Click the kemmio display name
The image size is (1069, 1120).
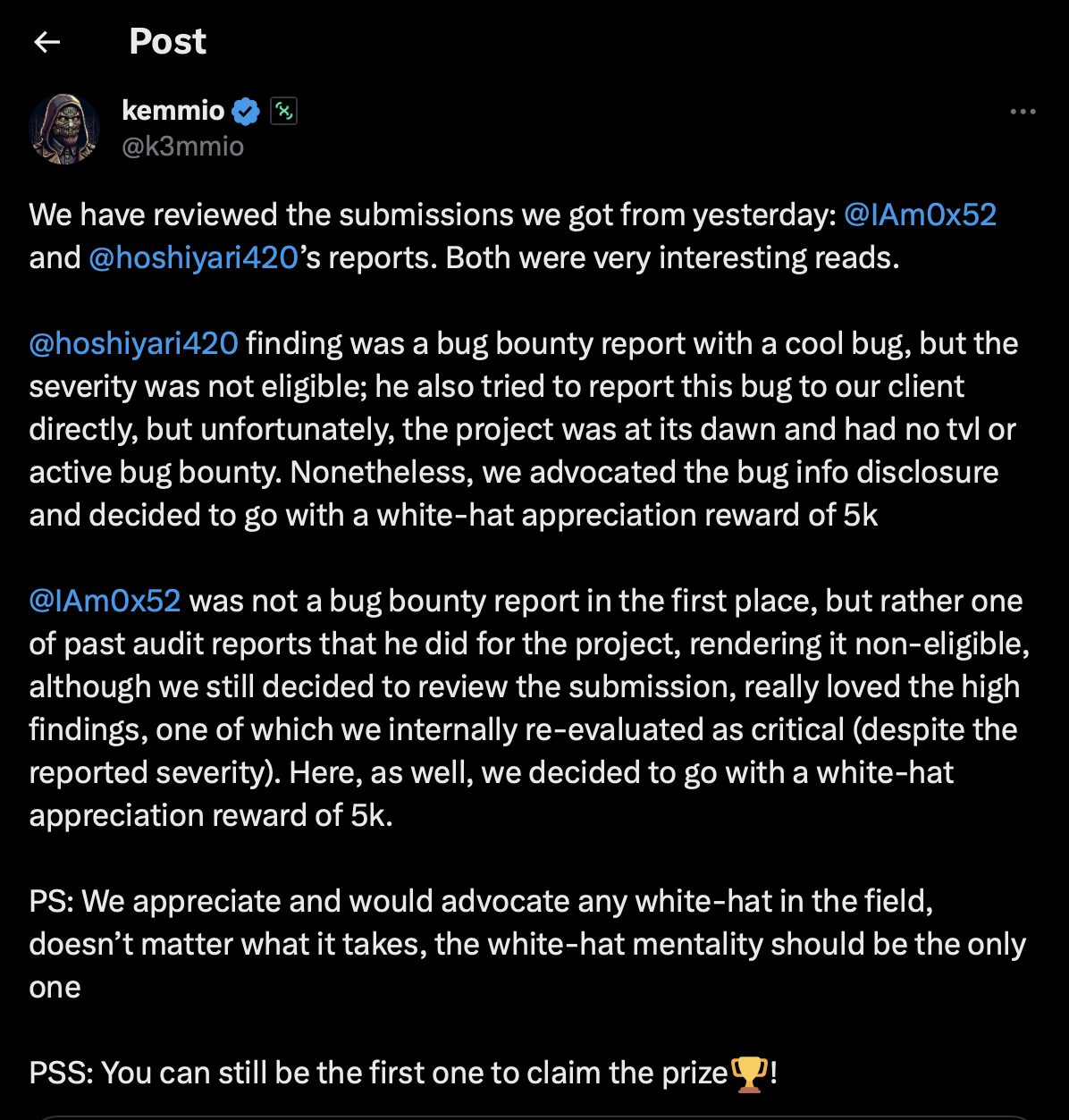coord(173,111)
